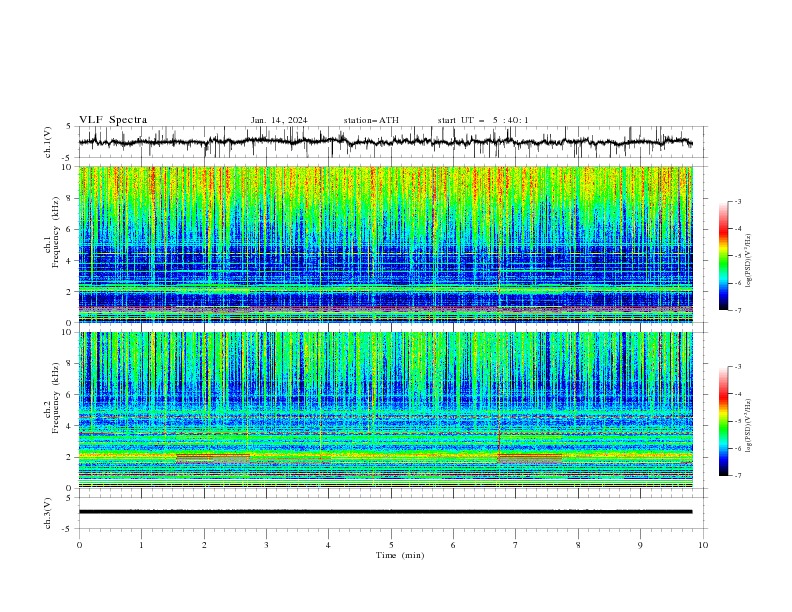Click the upper color scale bar for ch.1
The height and width of the screenshot is (612, 792).
[724, 256]
